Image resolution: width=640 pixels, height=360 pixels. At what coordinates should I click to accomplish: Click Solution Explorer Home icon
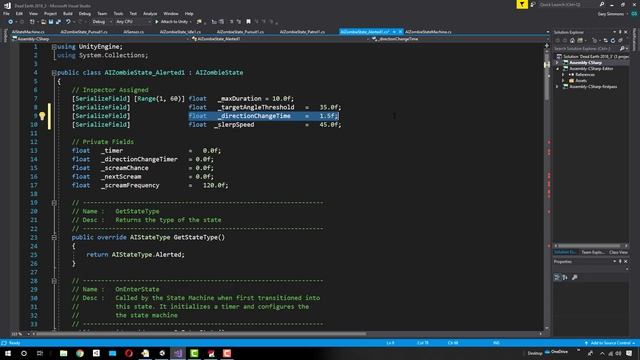572,40
